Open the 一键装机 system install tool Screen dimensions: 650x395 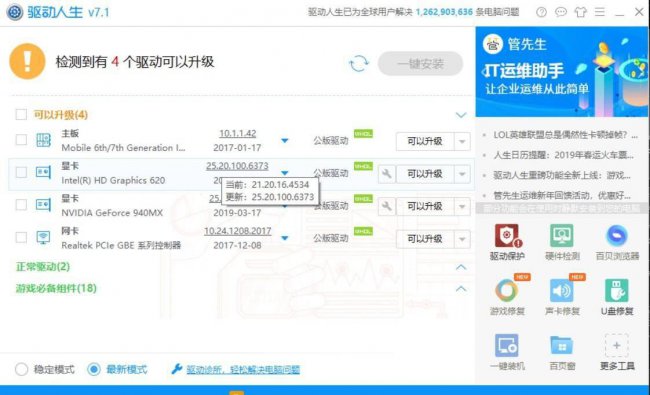click(507, 345)
